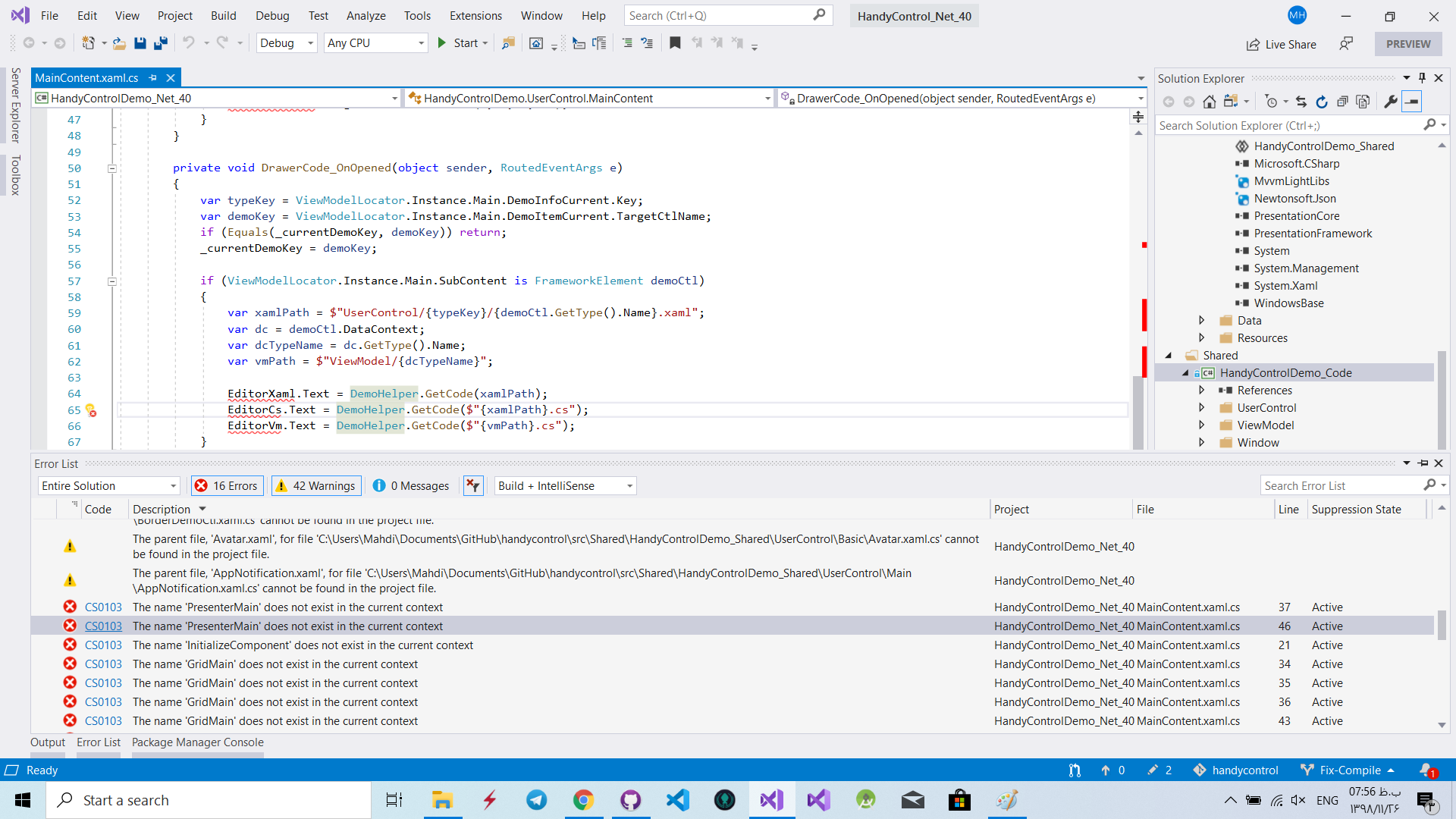This screenshot has height=819, width=1456.
Task: Toggle the 16 Errors filter
Action: [227, 486]
